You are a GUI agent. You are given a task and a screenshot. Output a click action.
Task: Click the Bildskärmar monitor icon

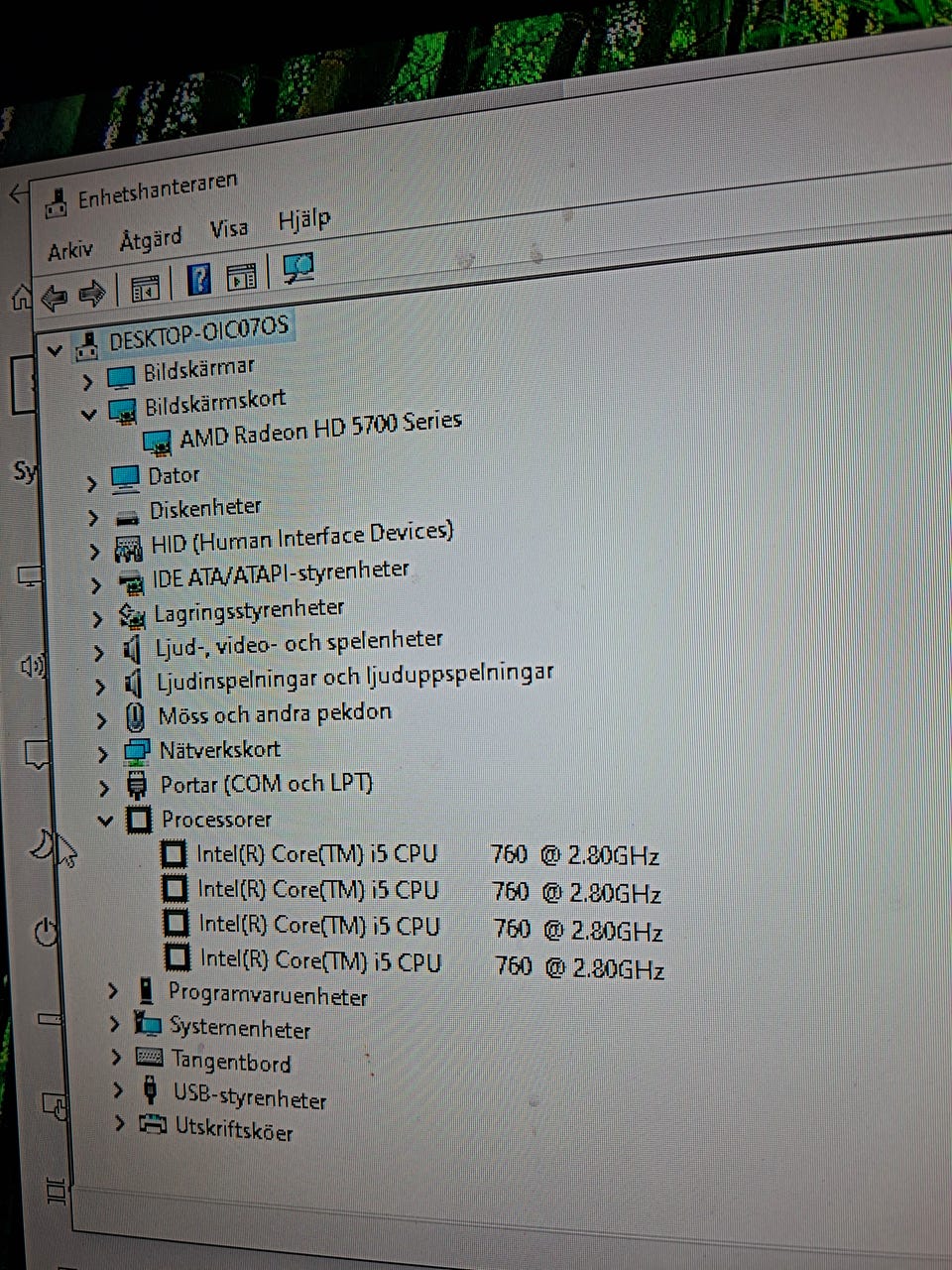click(120, 377)
